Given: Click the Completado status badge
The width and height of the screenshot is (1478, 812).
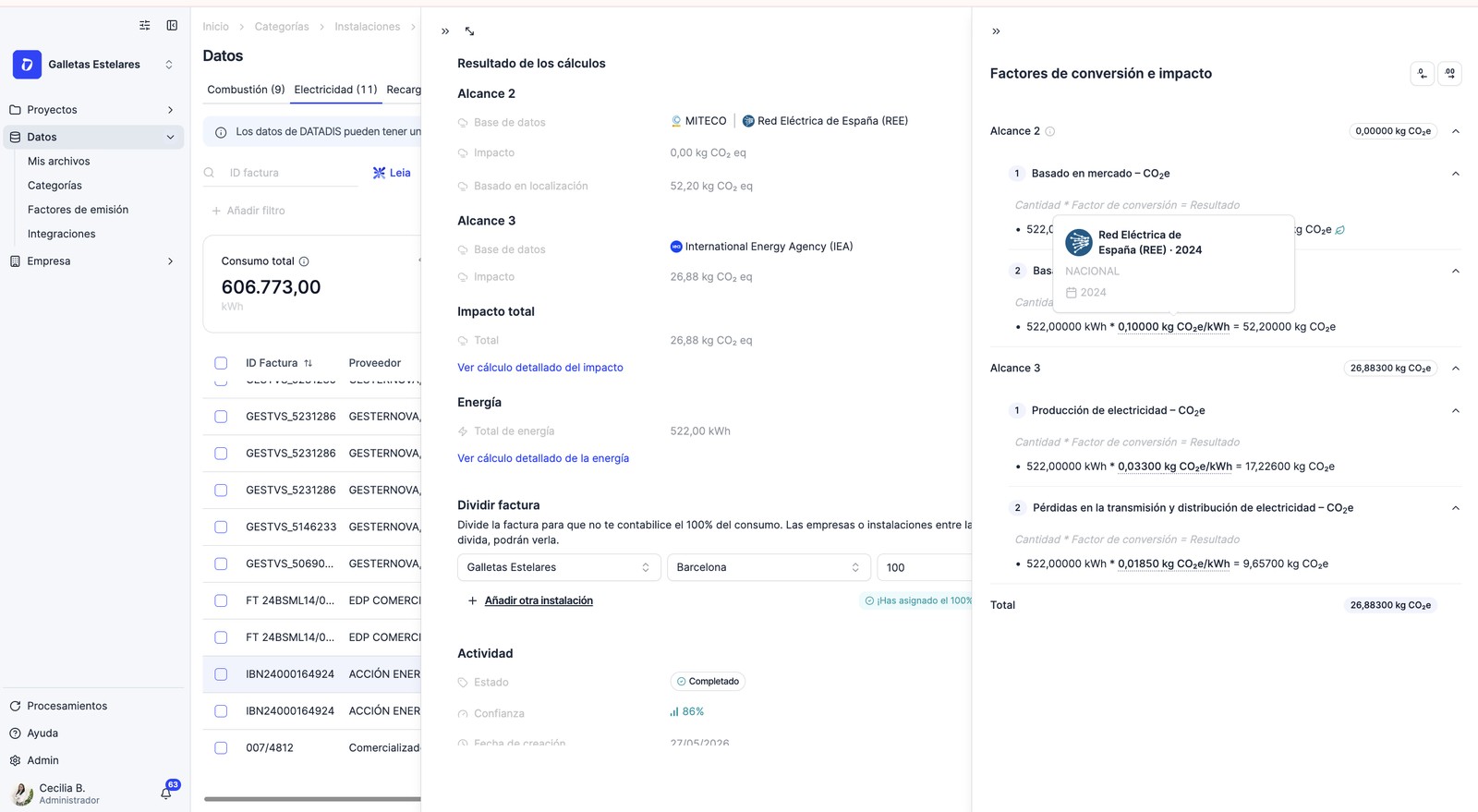Looking at the screenshot, I should pos(708,682).
